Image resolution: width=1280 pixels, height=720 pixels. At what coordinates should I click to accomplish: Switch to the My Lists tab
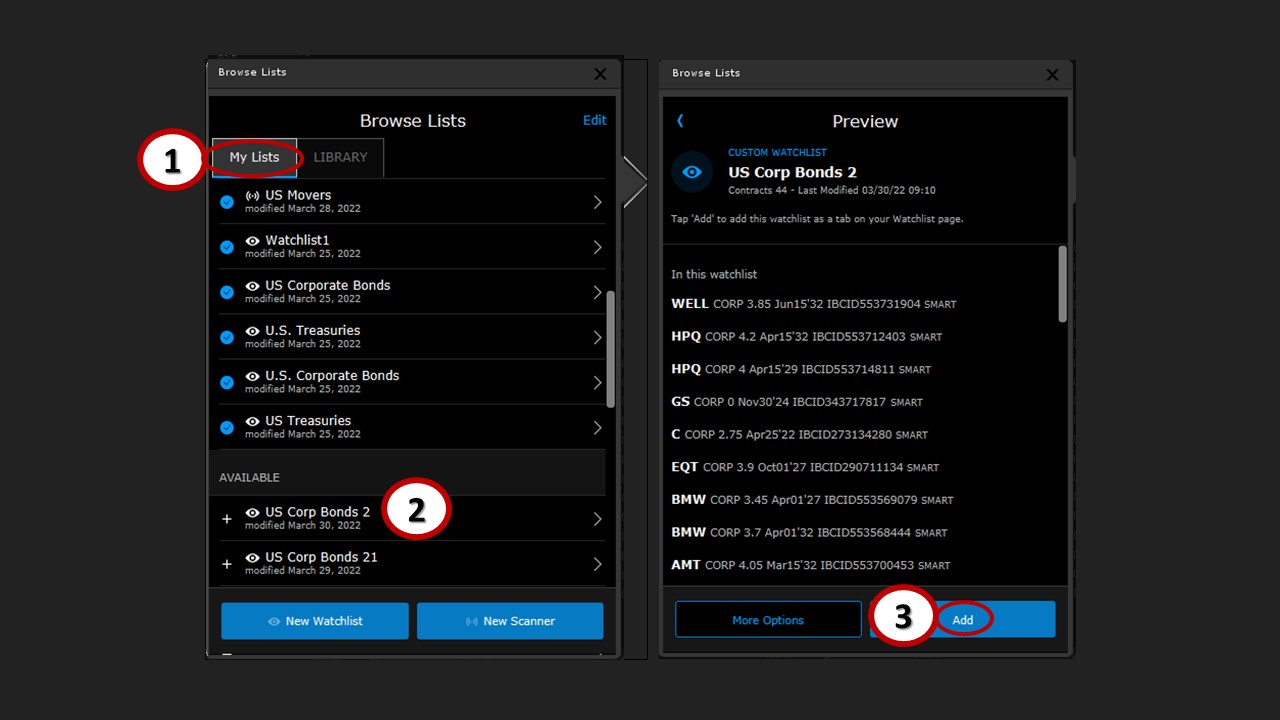click(254, 157)
